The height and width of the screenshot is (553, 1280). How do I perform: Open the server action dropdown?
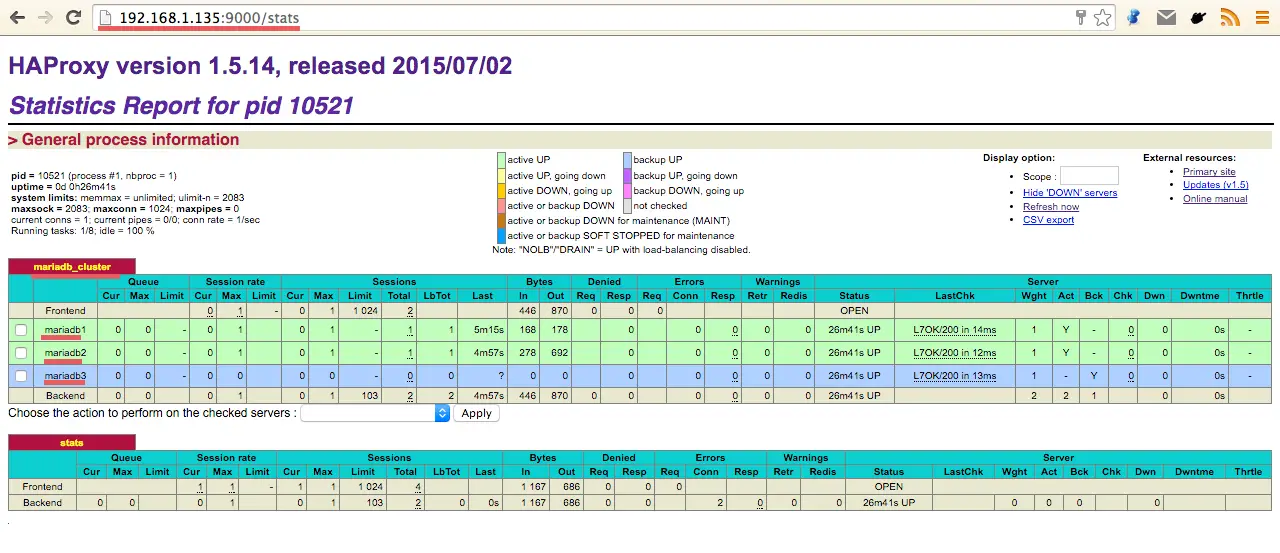tap(375, 413)
